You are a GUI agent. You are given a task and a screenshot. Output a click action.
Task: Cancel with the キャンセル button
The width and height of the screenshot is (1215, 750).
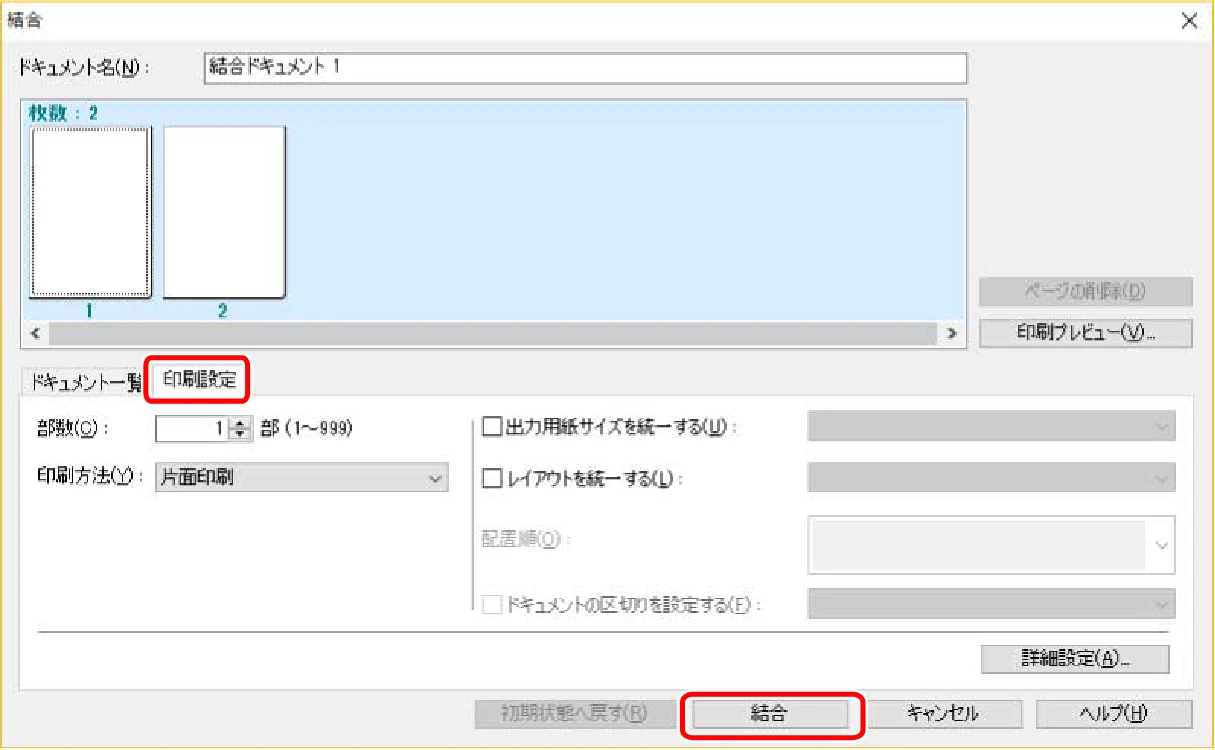coord(942,713)
